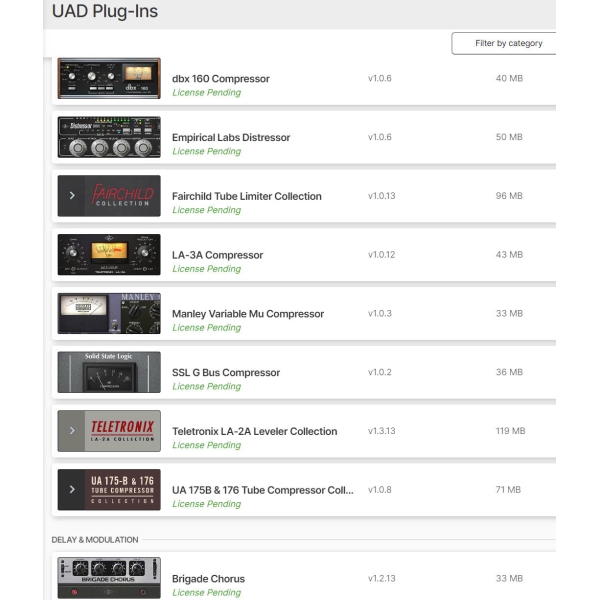Expand the Teletronix LA-2A Collection chevron

pyautogui.click(x=72, y=431)
